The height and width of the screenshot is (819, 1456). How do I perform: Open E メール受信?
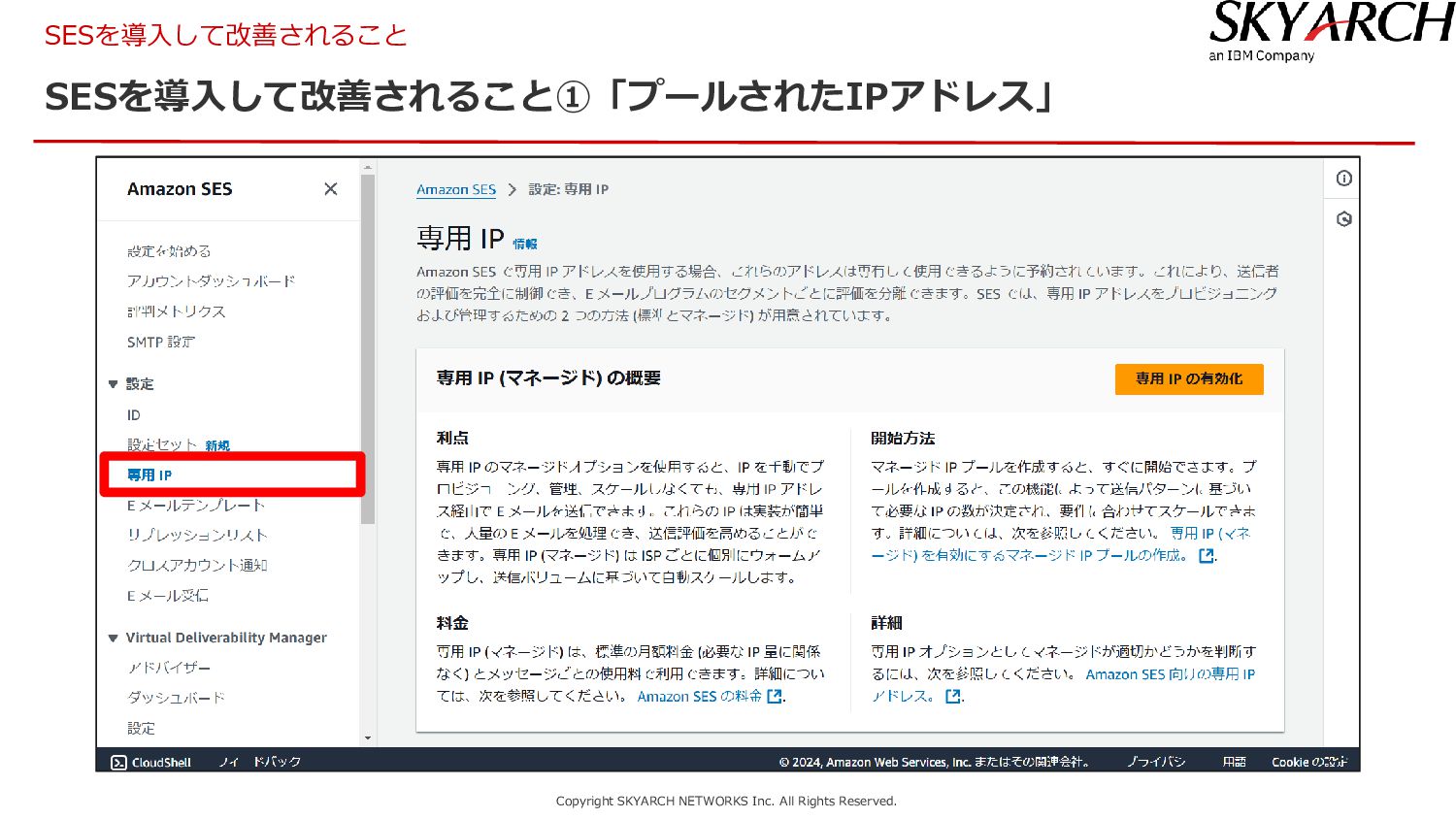pos(168,596)
